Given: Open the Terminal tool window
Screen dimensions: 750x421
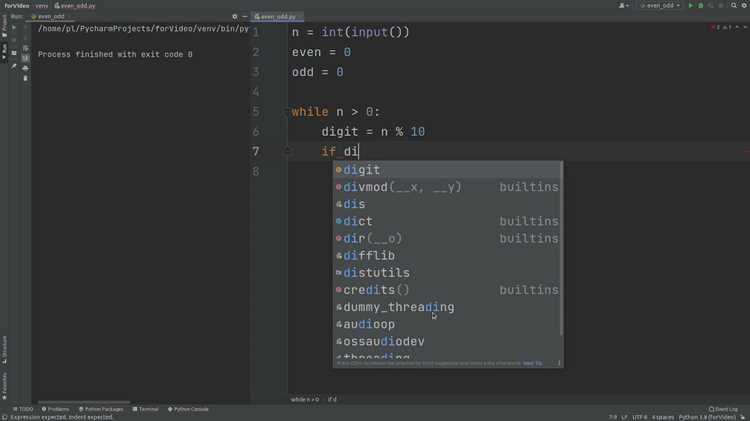Looking at the screenshot, I should (x=145, y=409).
